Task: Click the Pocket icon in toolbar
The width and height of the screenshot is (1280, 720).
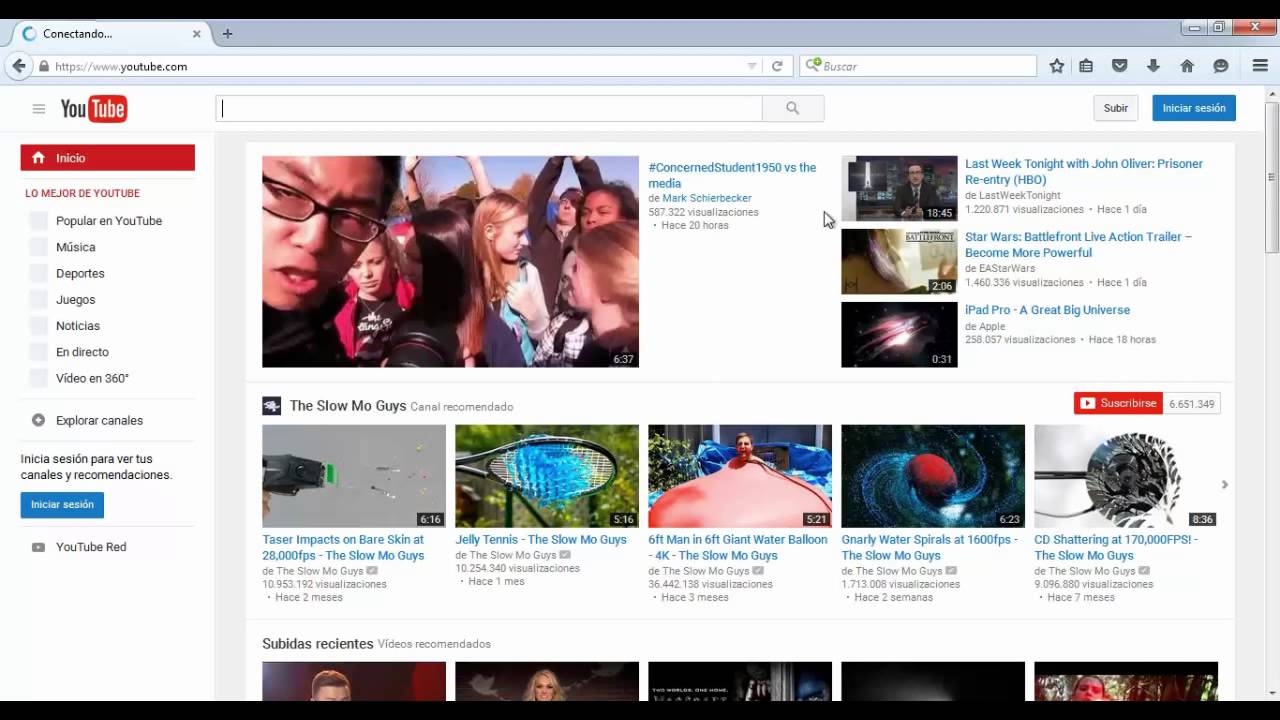Action: [x=1120, y=66]
